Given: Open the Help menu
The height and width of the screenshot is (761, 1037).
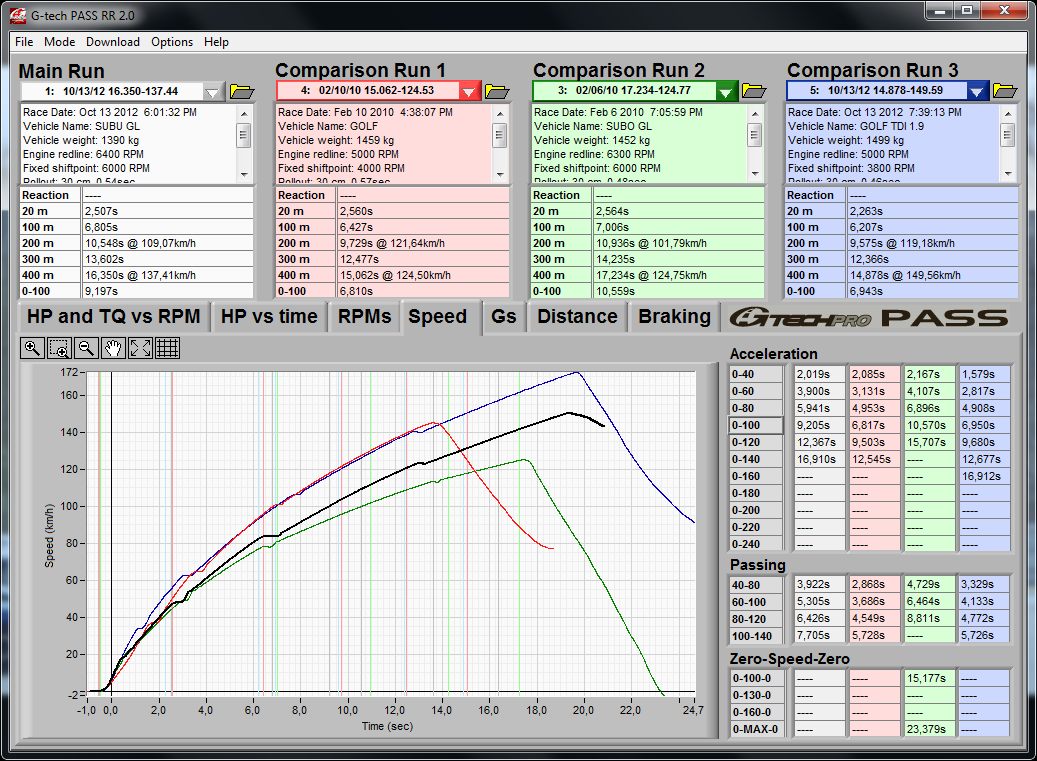Looking at the screenshot, I should 216,42.
